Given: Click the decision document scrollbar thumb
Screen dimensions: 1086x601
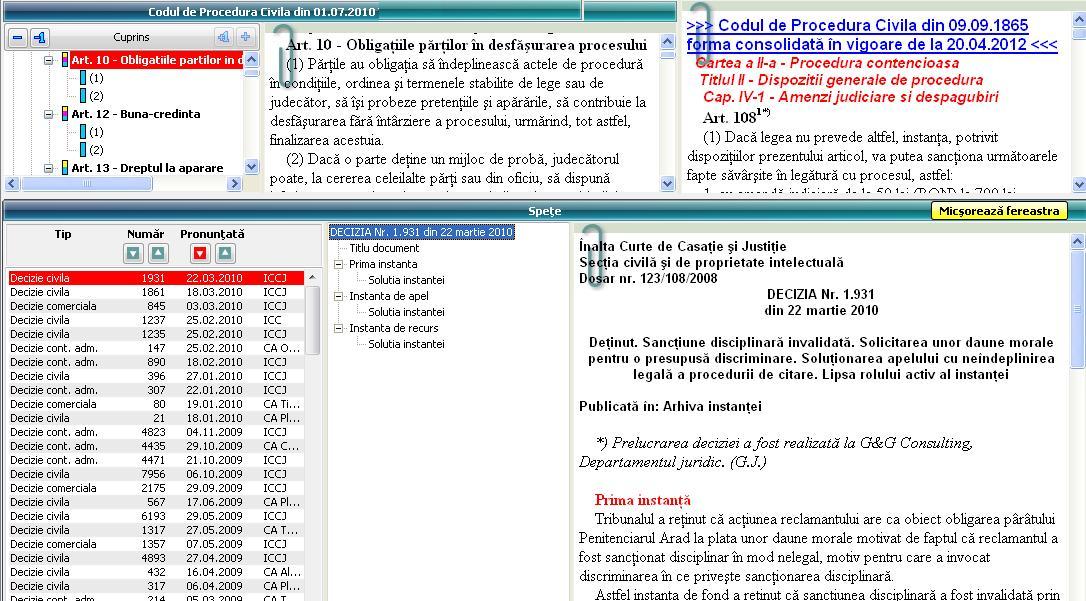Looking at the screenshot, I should tap(1077, 309).
